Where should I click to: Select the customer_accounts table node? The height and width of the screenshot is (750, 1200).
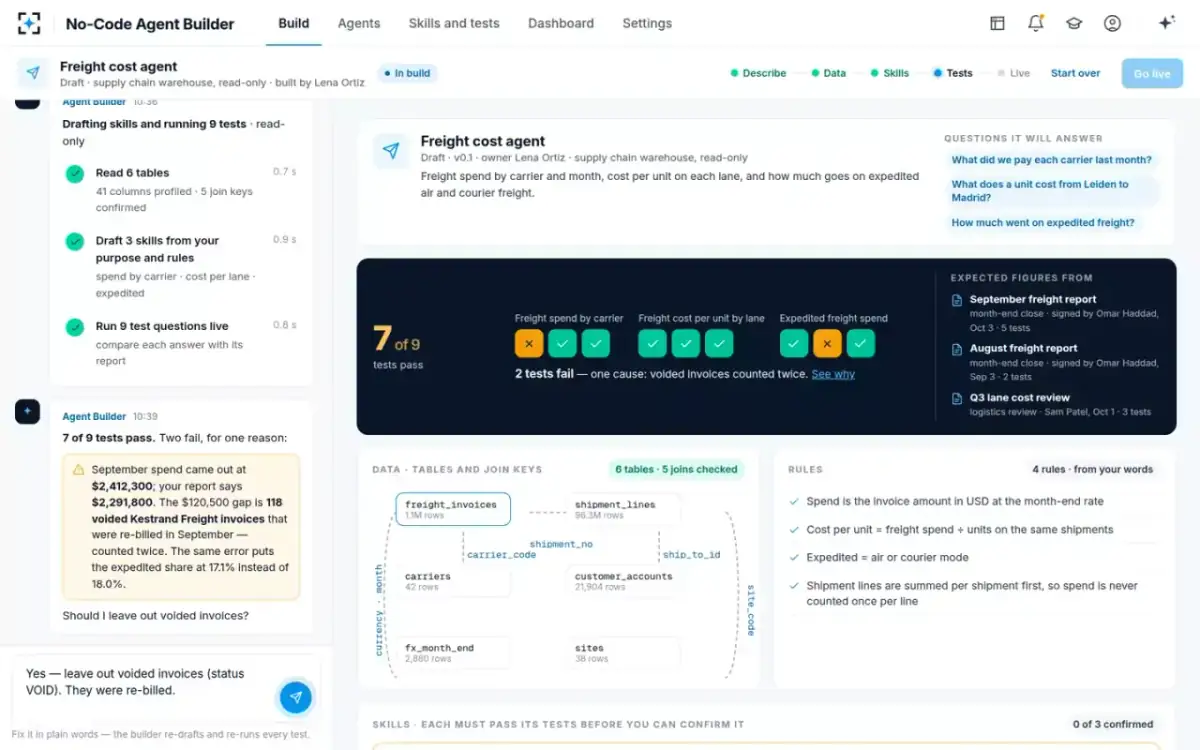click(624, 581)
